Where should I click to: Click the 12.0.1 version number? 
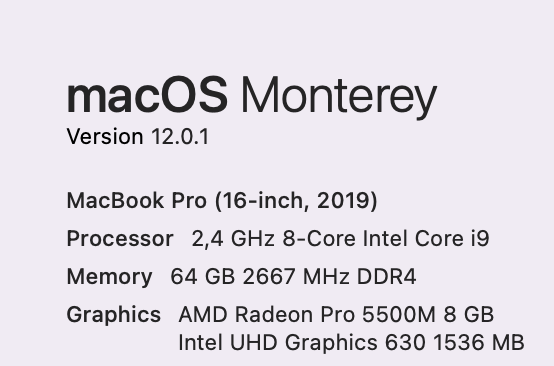point(180,136)
